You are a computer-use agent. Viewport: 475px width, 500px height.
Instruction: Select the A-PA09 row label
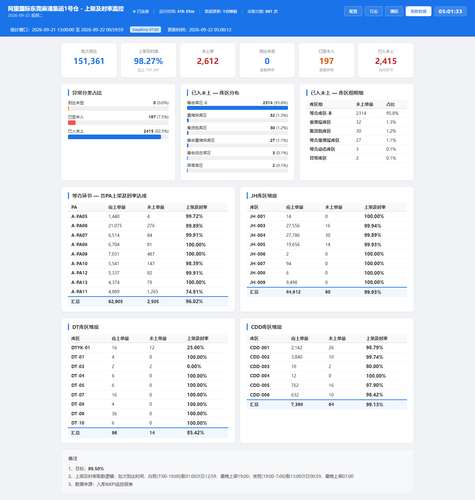[x=79, y=254]
